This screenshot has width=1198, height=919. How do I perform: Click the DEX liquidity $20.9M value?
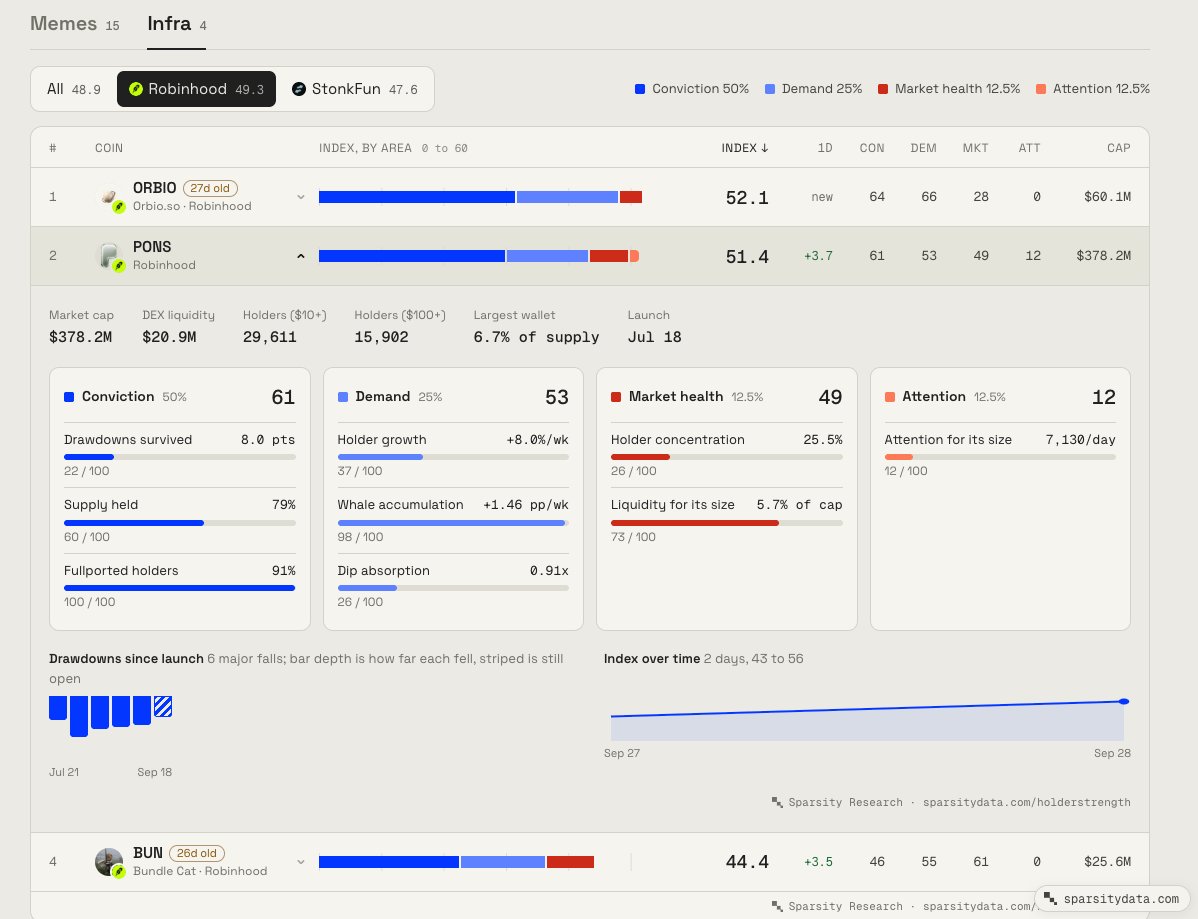coord(169,337)
